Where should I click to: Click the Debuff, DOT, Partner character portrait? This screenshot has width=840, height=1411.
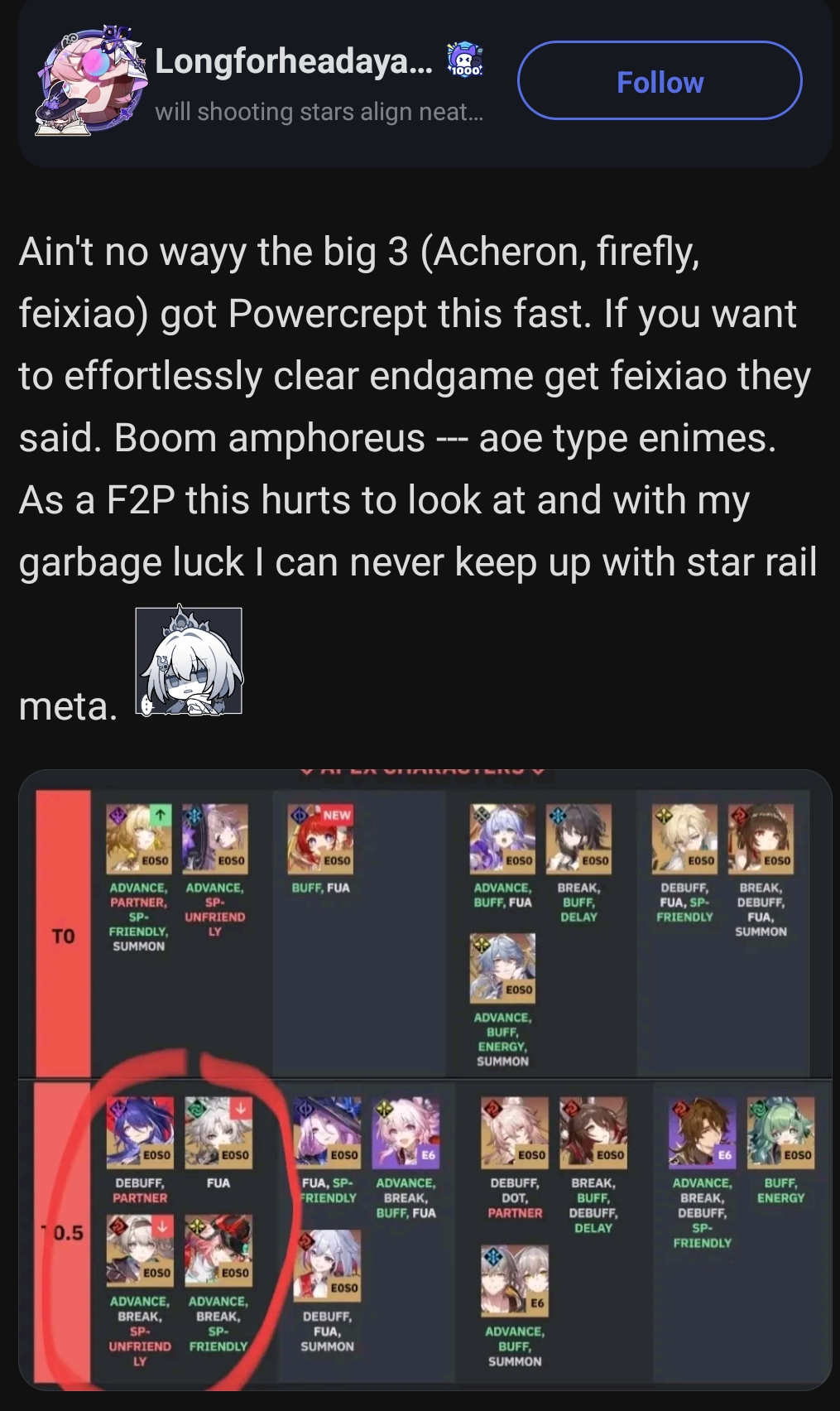pyautogui.click(x=515, y=1131)
